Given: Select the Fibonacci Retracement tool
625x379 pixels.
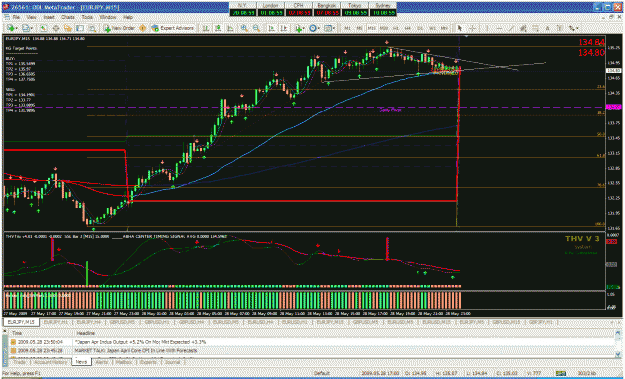Looking at the screenshot, I should click(x=535, y=28).
